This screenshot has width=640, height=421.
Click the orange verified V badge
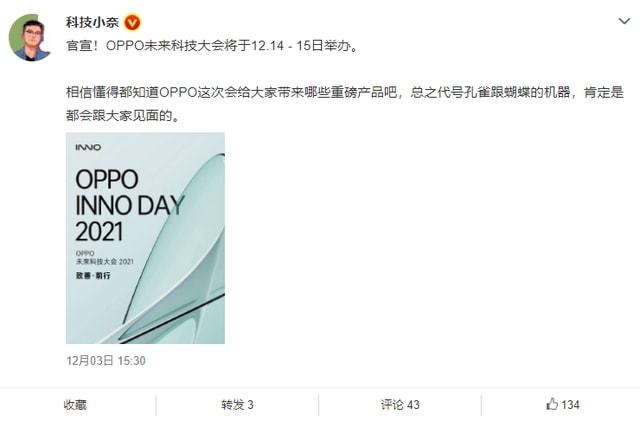(132, 22)
